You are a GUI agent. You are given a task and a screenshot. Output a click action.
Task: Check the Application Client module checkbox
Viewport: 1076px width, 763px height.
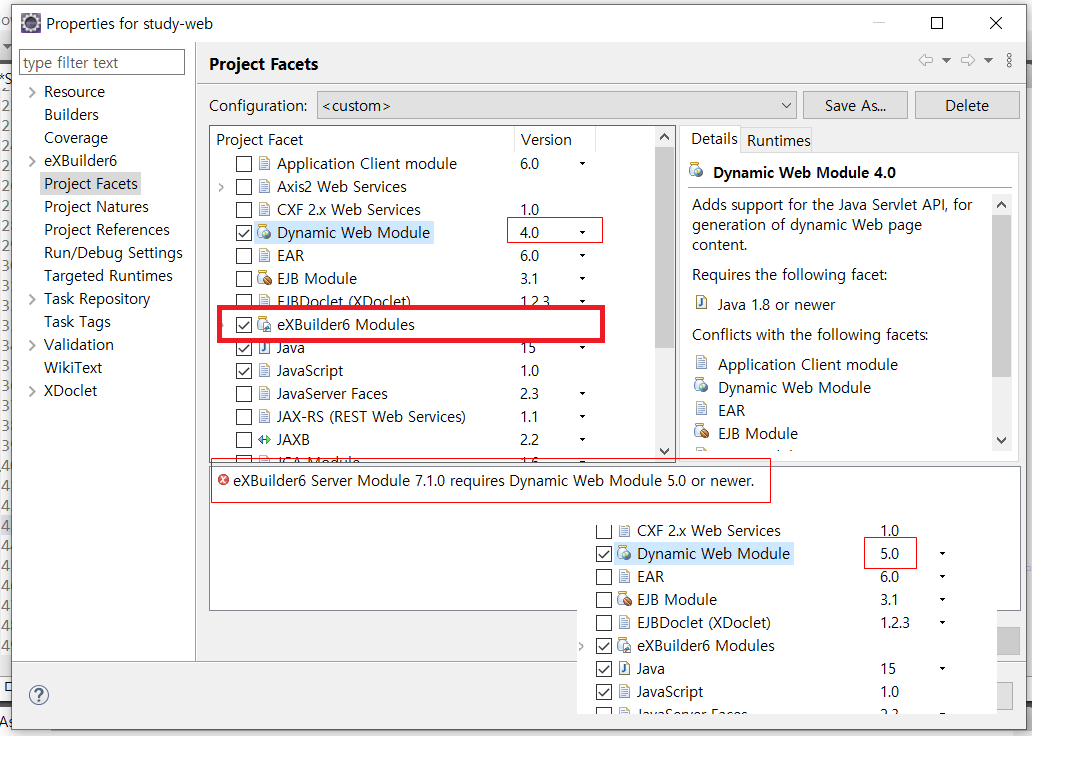point(244,164)
